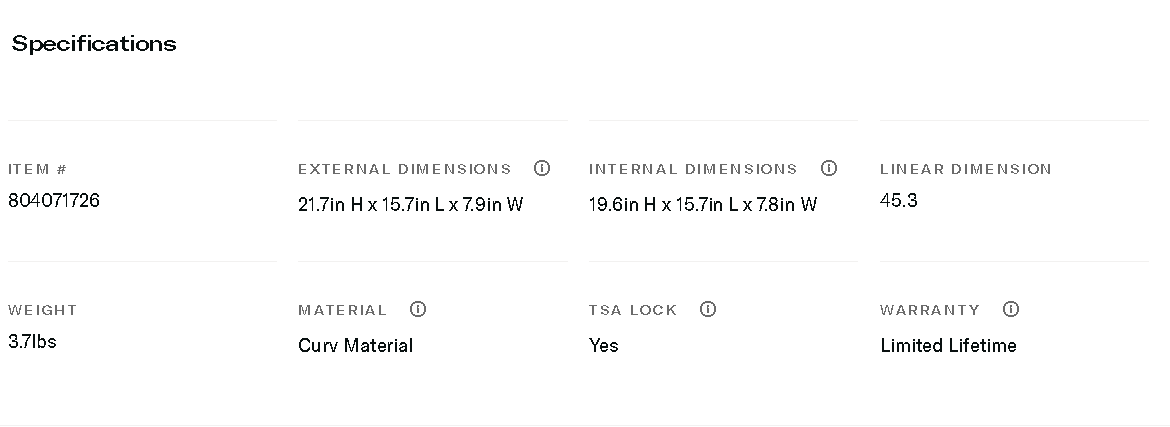Select the TSA Lock value Yes
1170x427 pixels.
tap(604, 345)
